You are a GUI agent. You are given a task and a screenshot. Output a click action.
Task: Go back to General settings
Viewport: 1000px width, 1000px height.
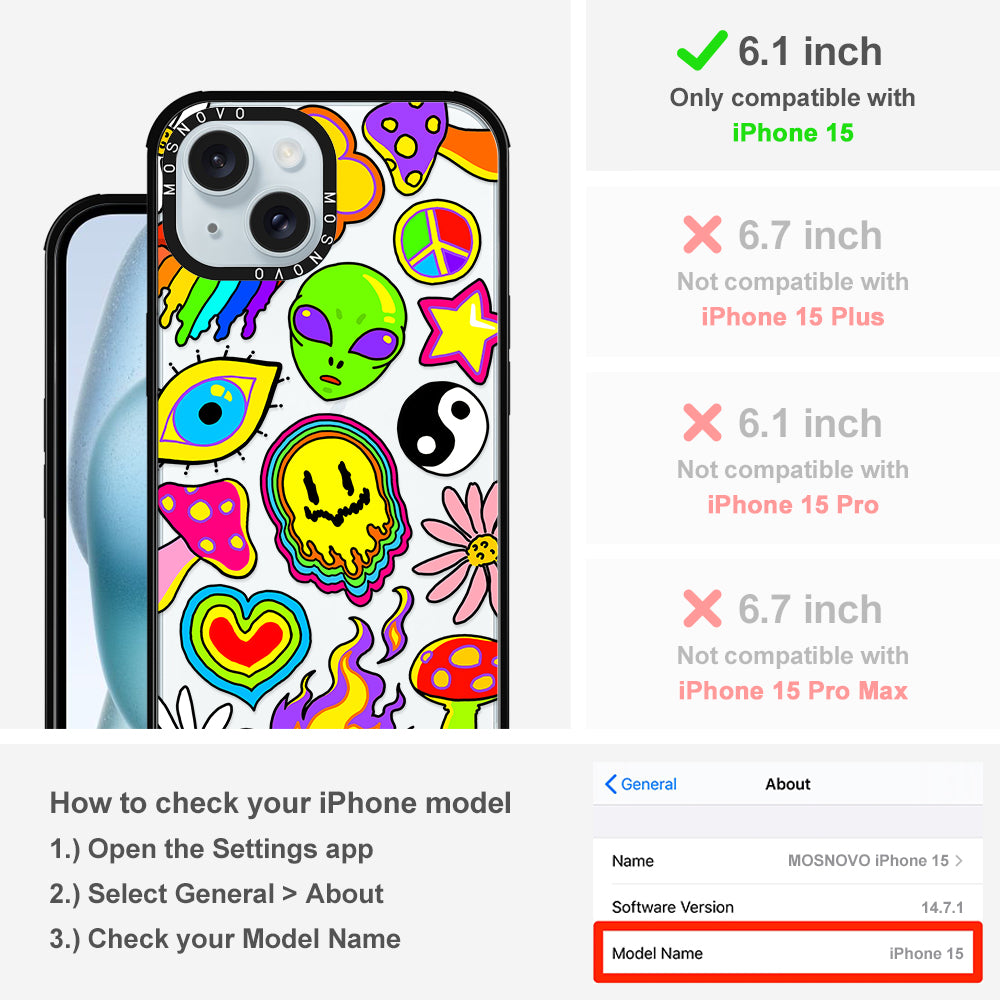pos(640,784)
